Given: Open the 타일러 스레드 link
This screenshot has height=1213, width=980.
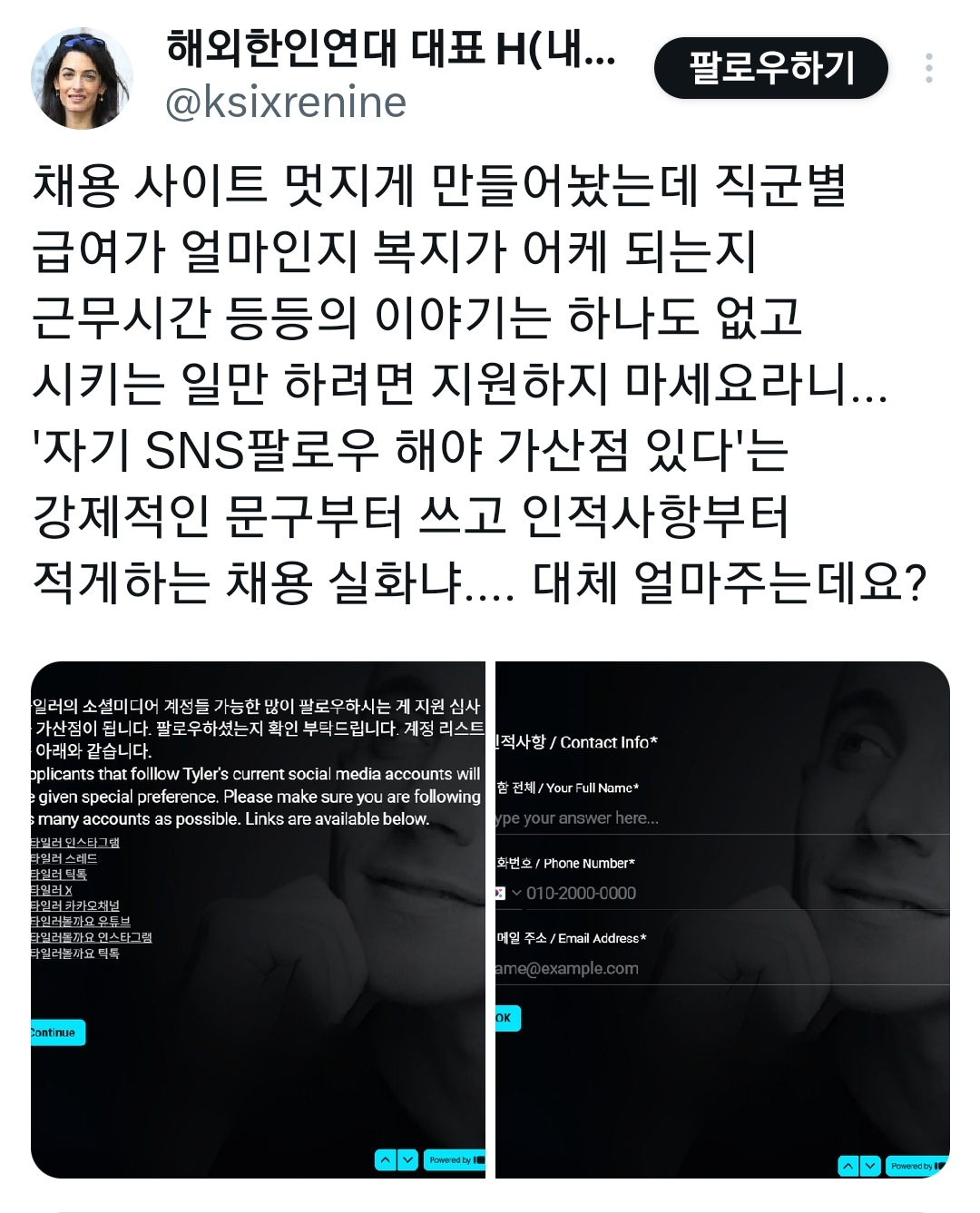Looking at the screenshot, I should point(64,858).
